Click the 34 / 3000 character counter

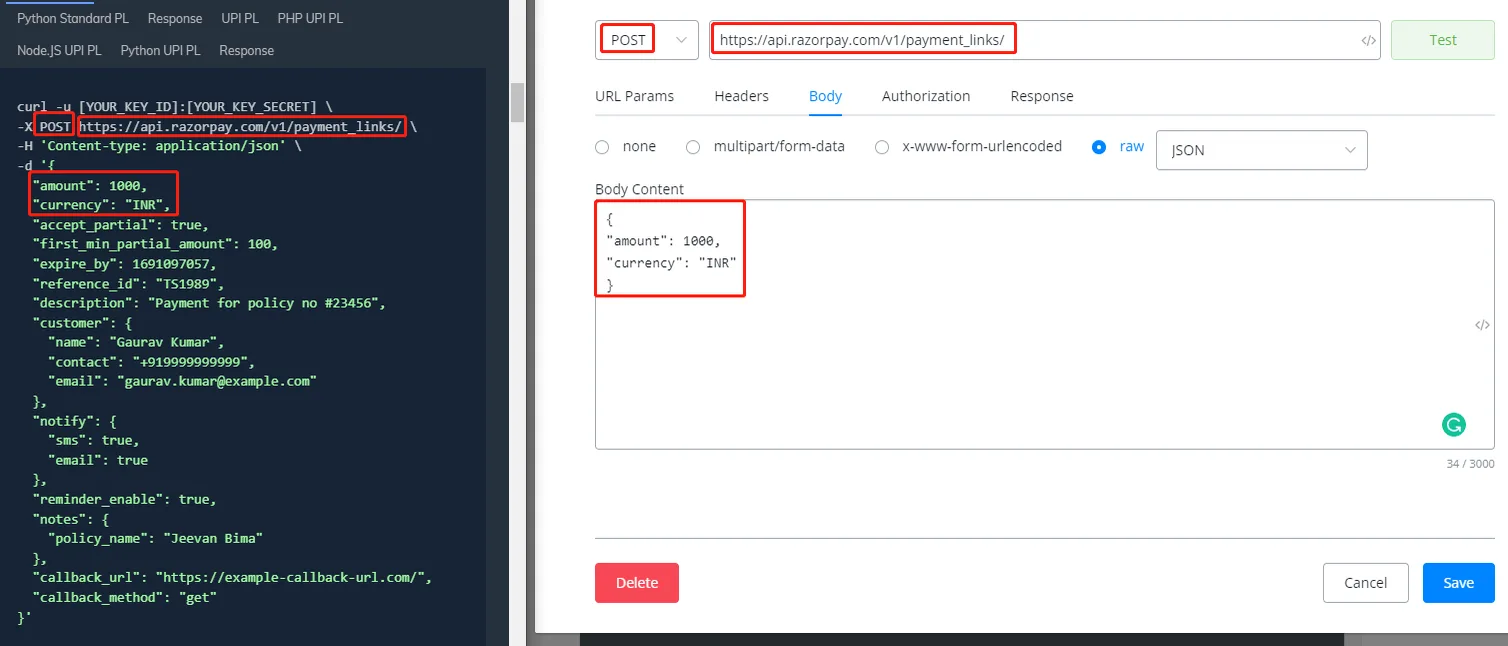point(1470,464)
